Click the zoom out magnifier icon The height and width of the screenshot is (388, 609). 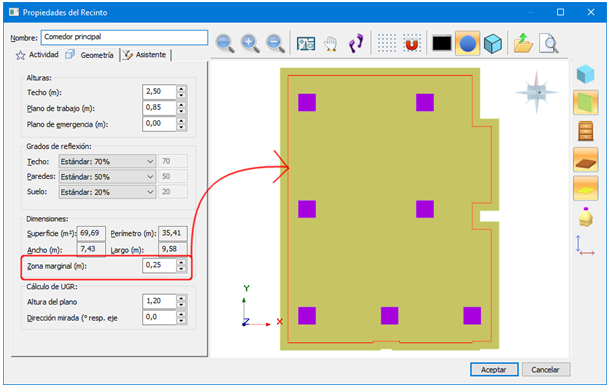click(x=275, y=43)
